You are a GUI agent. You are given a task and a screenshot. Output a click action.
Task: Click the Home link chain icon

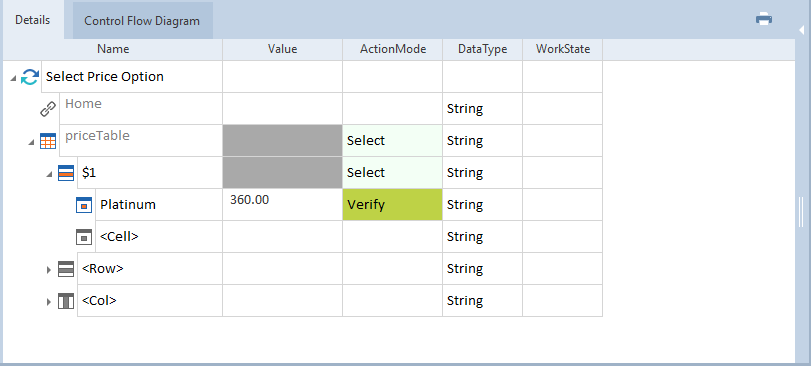pyautogui.click(x=48, y=109)
